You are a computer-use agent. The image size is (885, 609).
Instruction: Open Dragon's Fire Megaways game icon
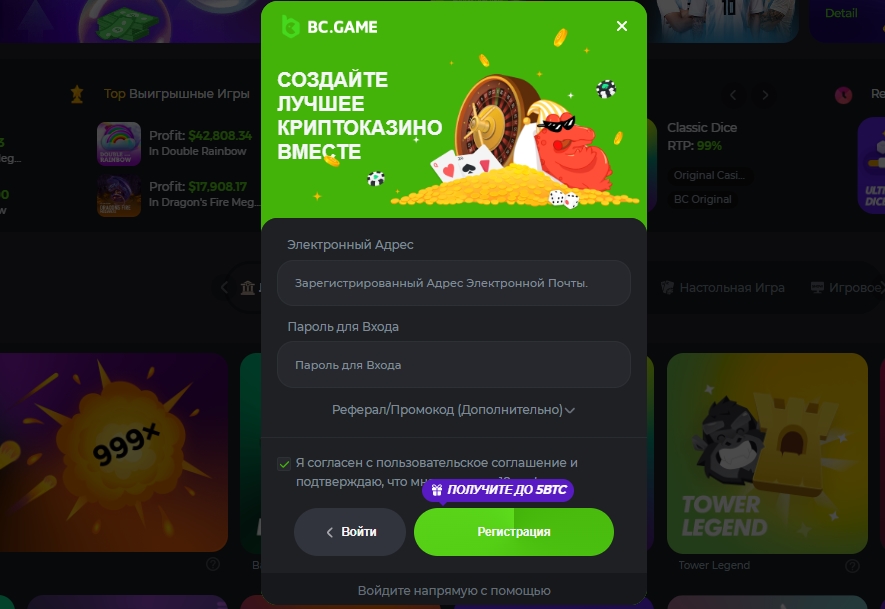pos(119,195)
